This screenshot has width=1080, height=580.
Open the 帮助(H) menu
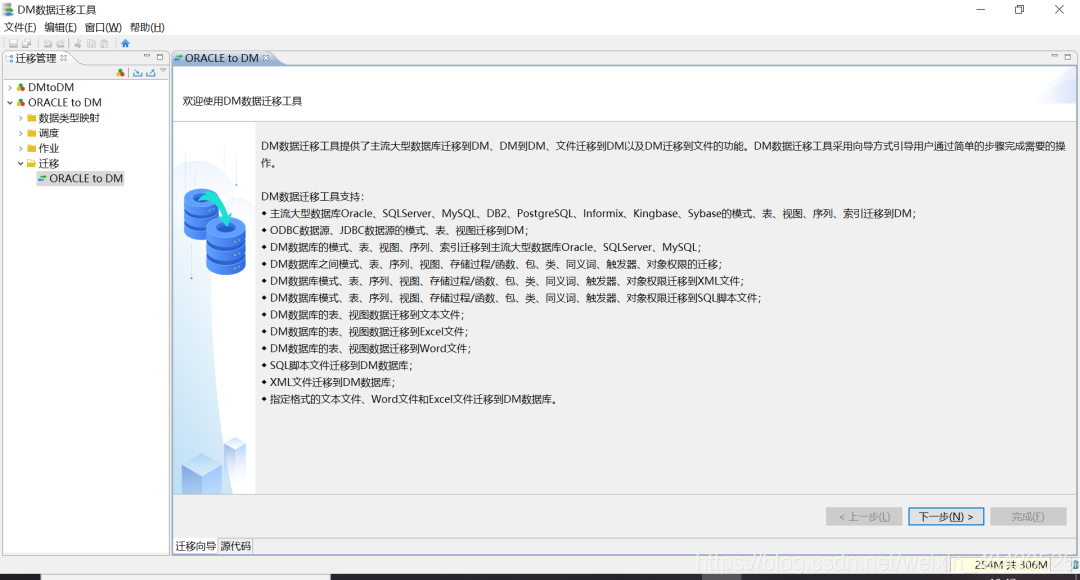[147, 28]
